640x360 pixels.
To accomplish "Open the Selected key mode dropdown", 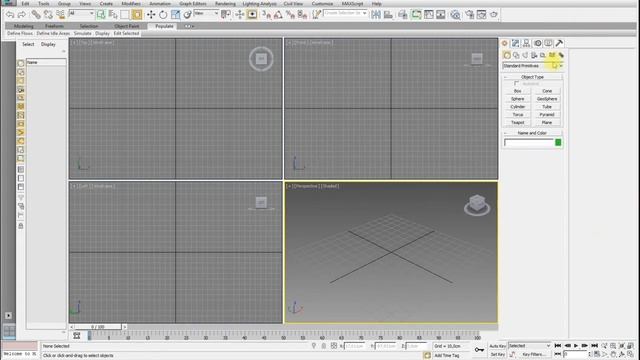I will 529,346.
